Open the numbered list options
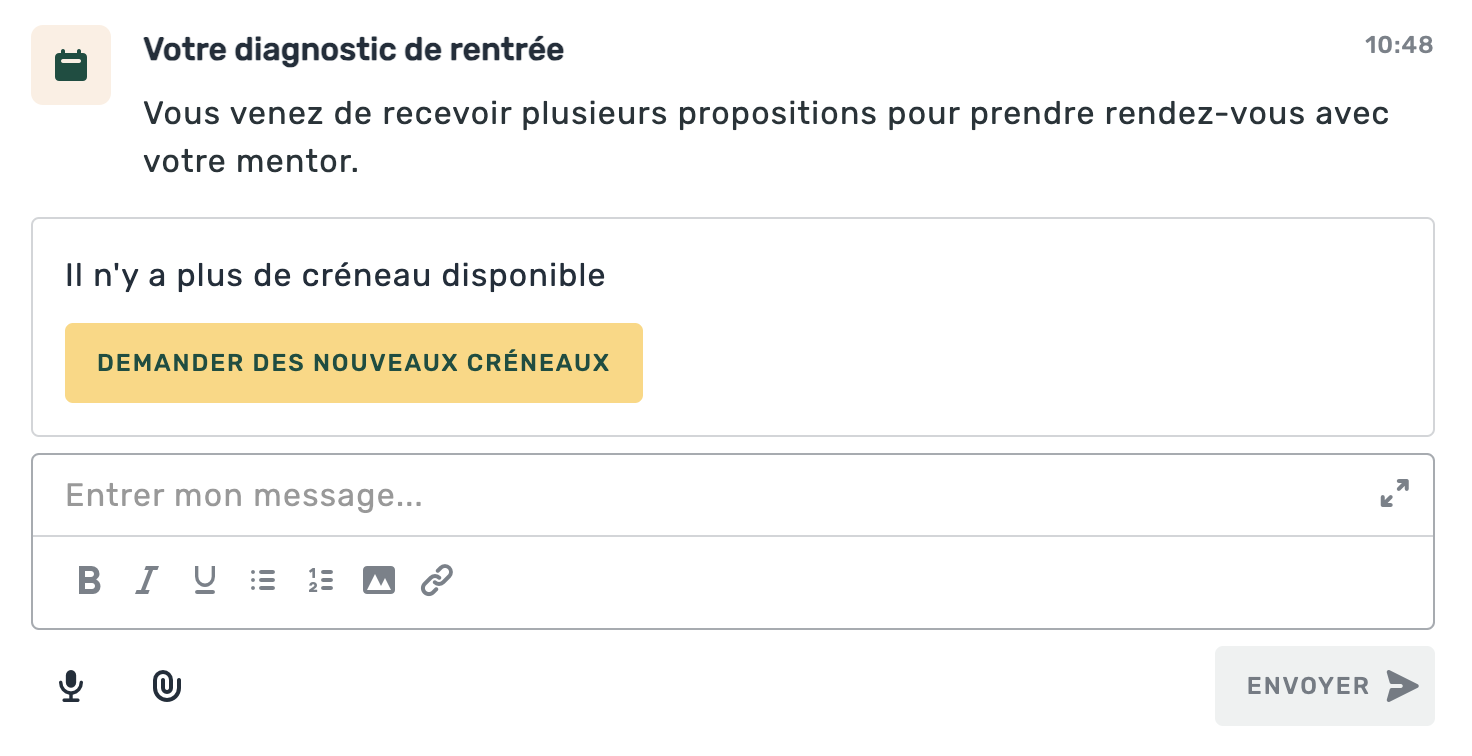The image size is (1472, 756). tap(320, 580)
